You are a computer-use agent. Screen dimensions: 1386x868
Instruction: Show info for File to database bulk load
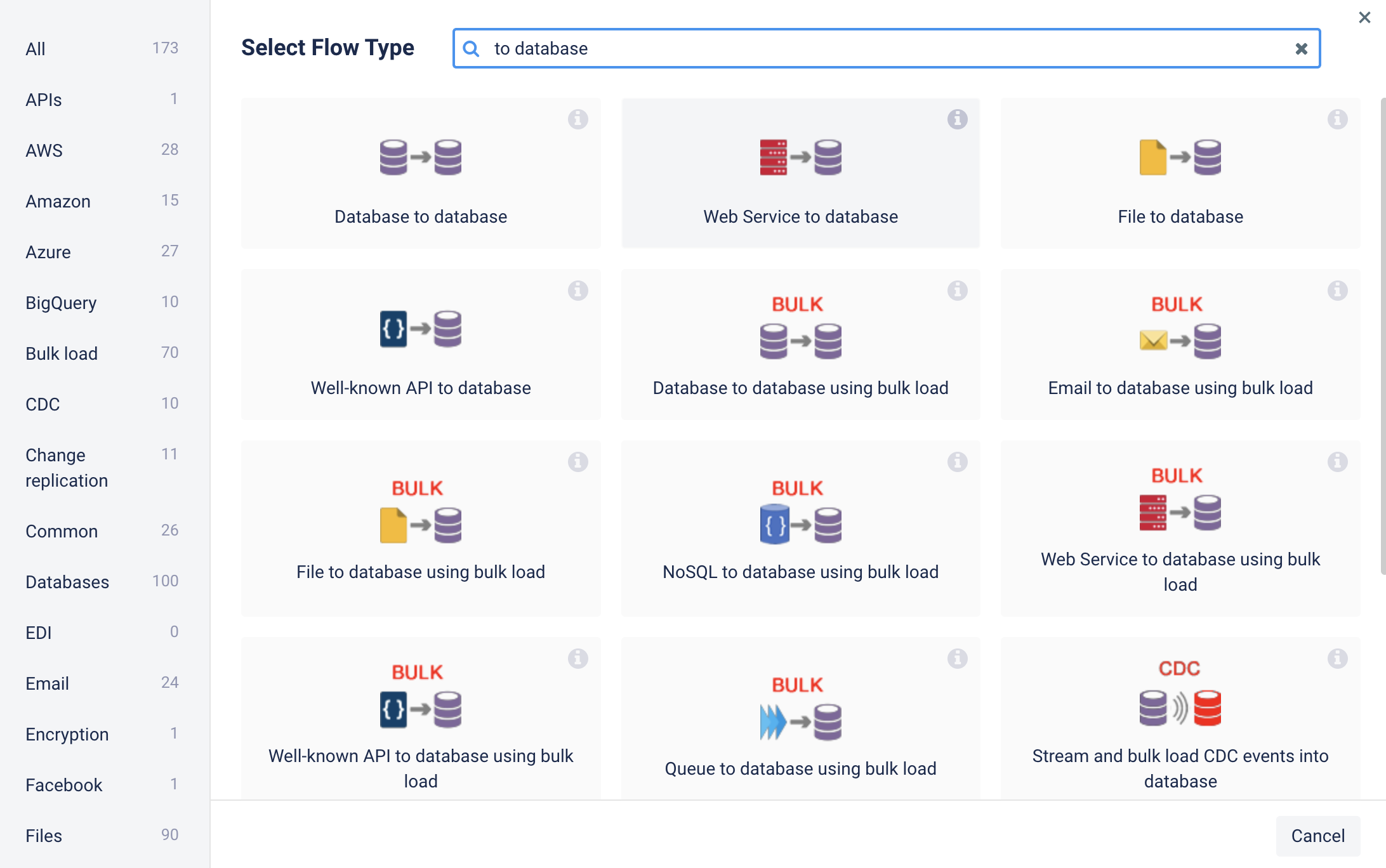pos(577,462)
